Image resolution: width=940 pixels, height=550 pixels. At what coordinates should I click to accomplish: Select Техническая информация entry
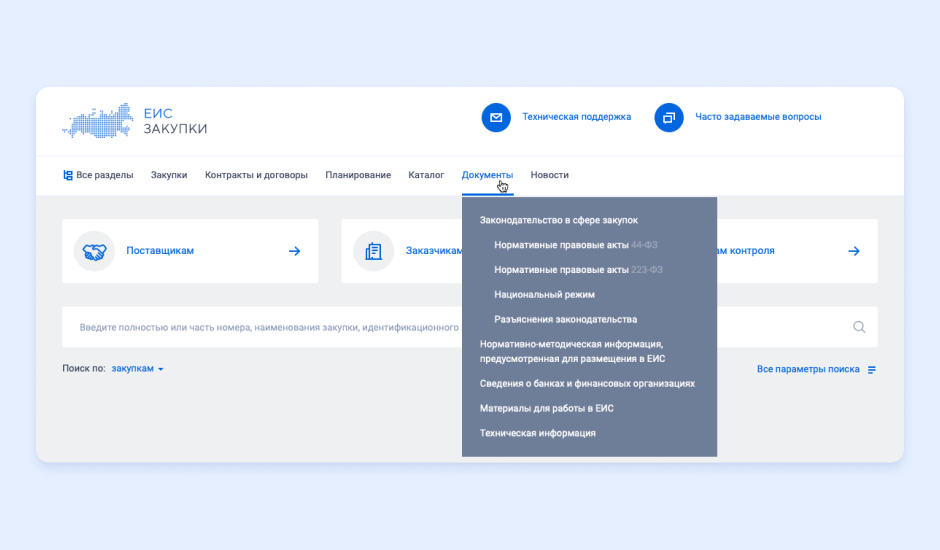point(538,433)
